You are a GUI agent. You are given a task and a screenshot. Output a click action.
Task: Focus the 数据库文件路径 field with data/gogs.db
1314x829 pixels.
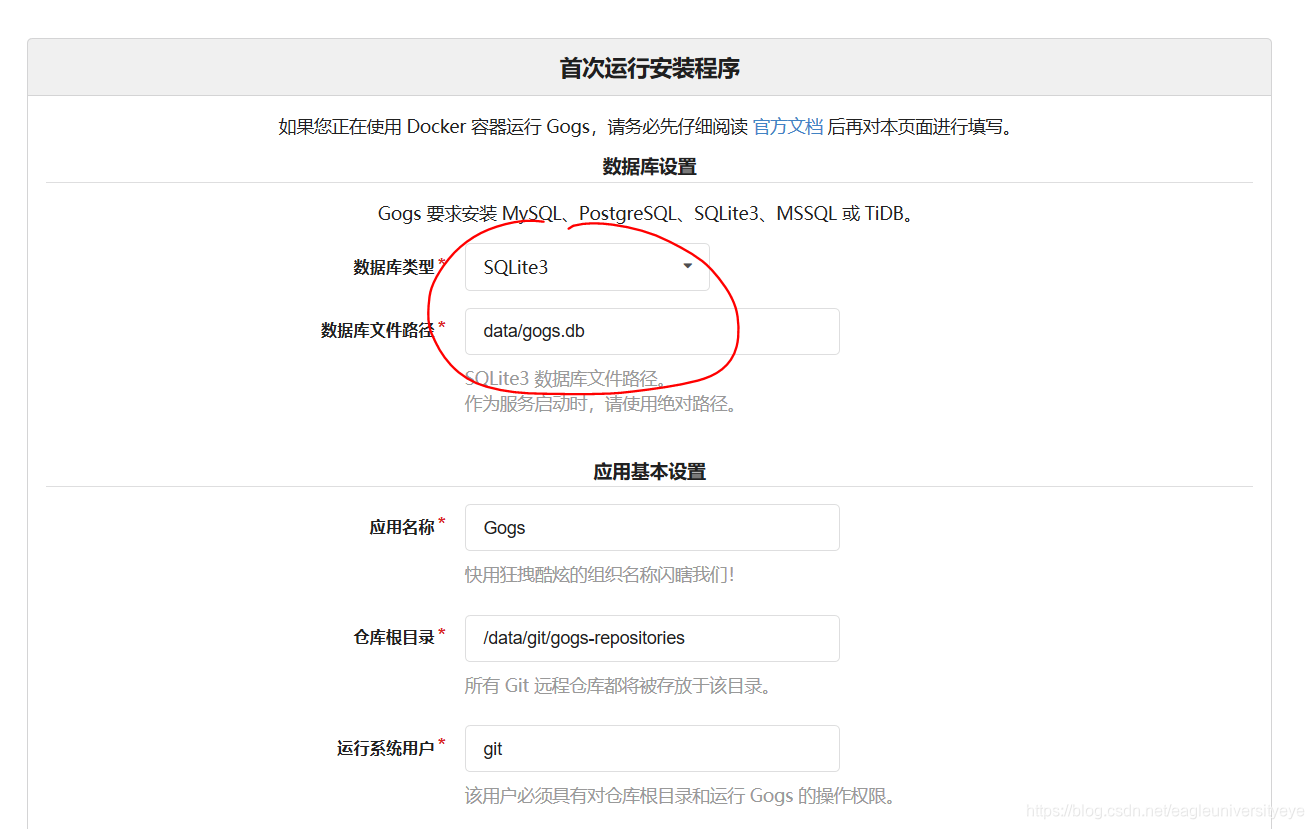[x=652, y=331]
